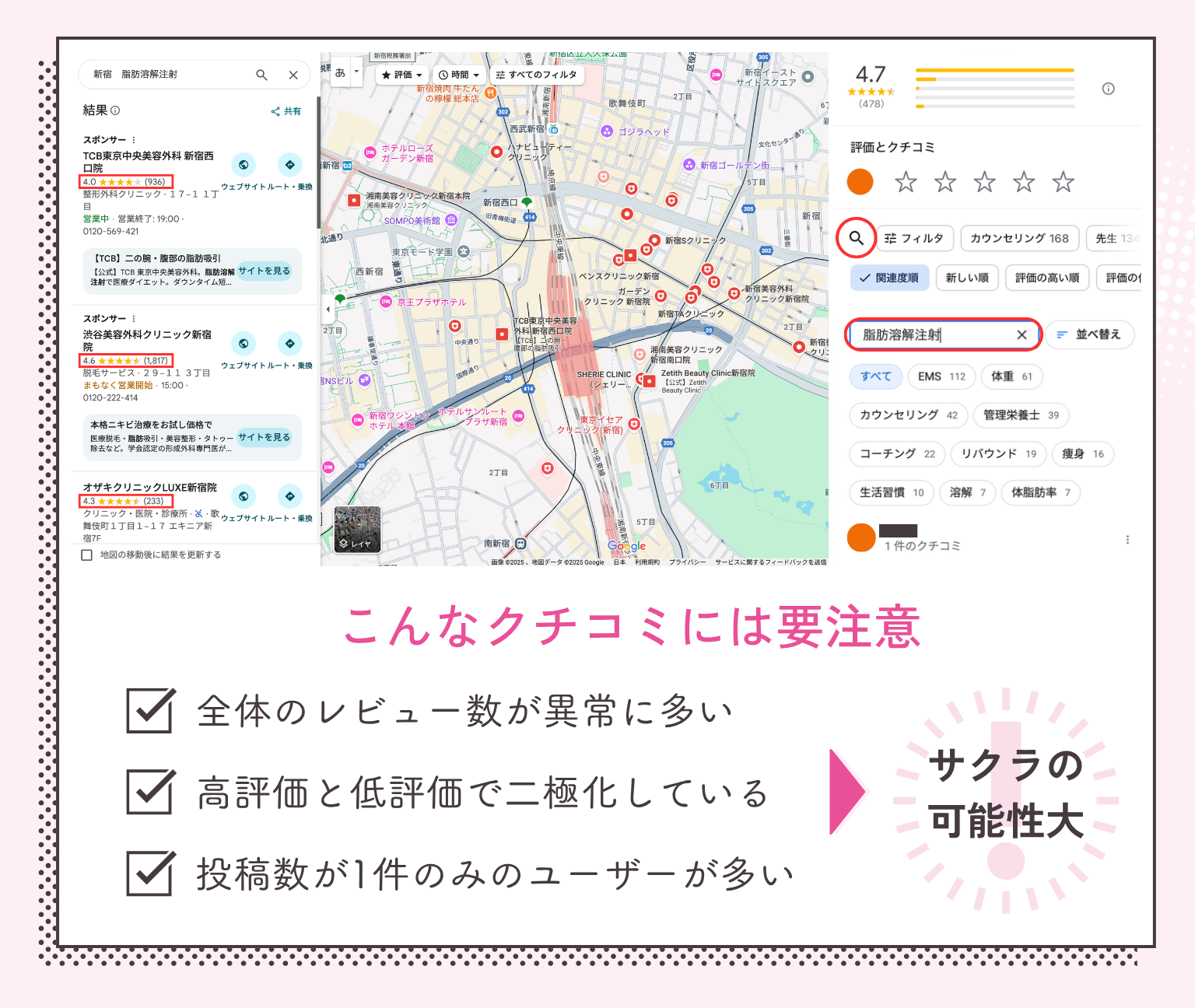Screen dimensions: 1195x1008
Task: Open the website icon for TCB東京中央美容外科 新宿西口院
Action: [244, 165]
